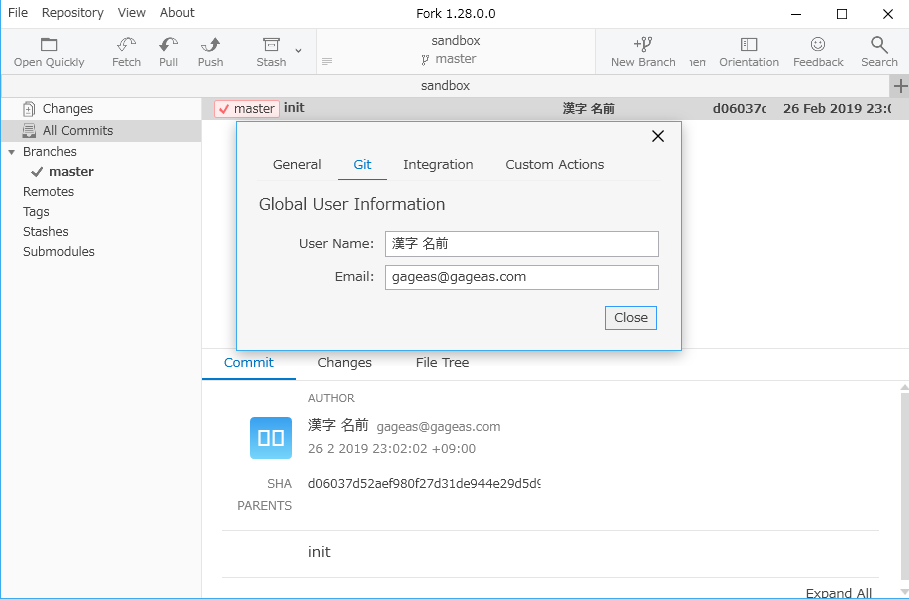Add a new tab with plus icon
Screen dimensions: 909x599
[900, 86]
